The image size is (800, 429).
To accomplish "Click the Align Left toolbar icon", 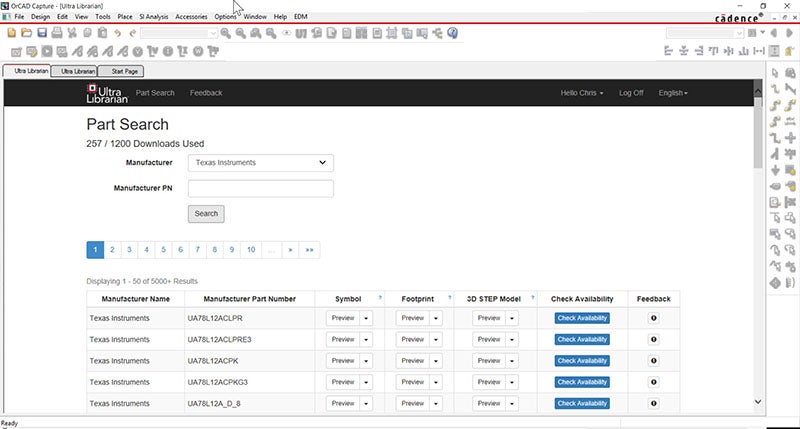I will [x=668, y=51].
